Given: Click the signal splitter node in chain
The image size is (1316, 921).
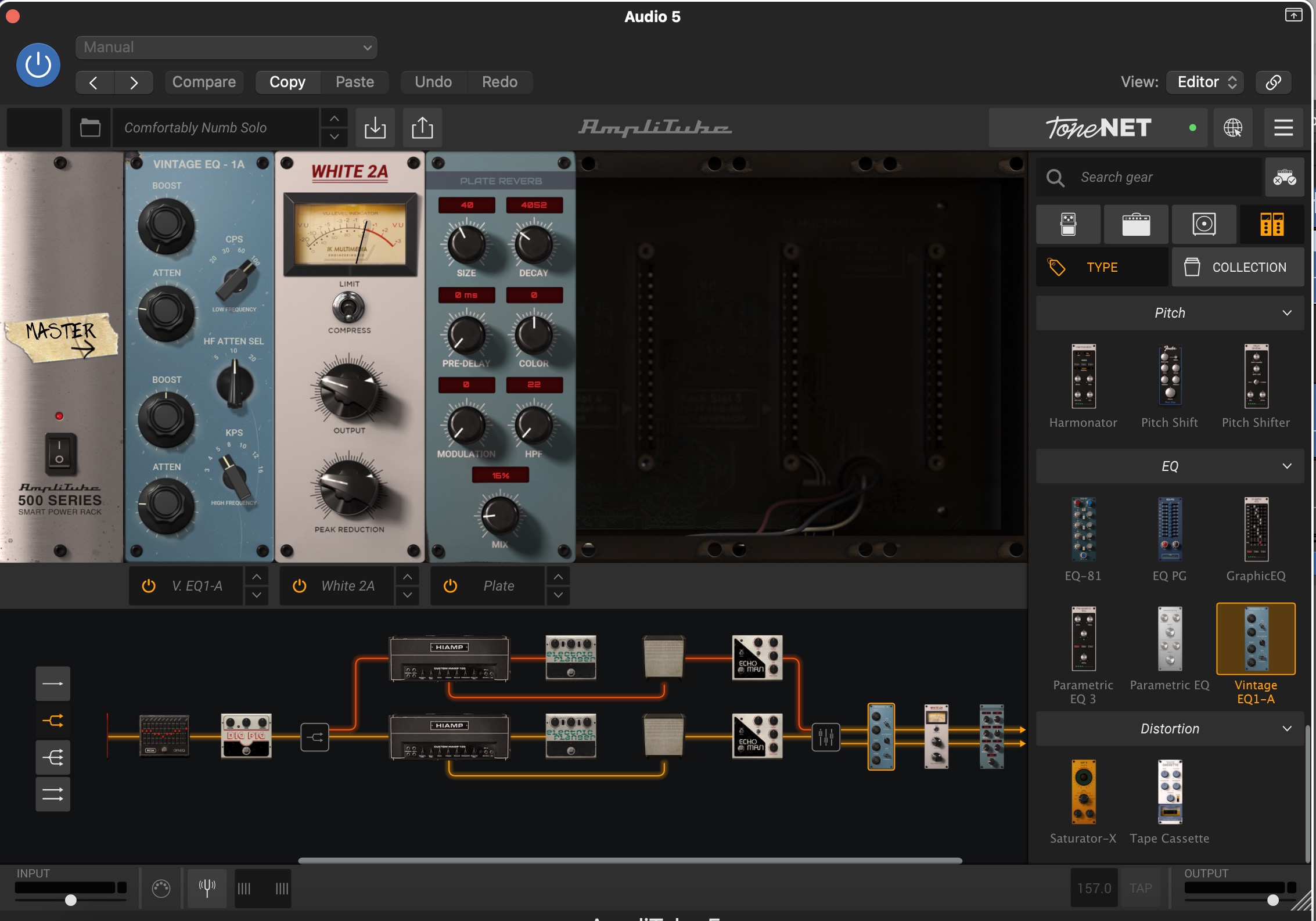Looking at the screenshot, I should (315, 737).
